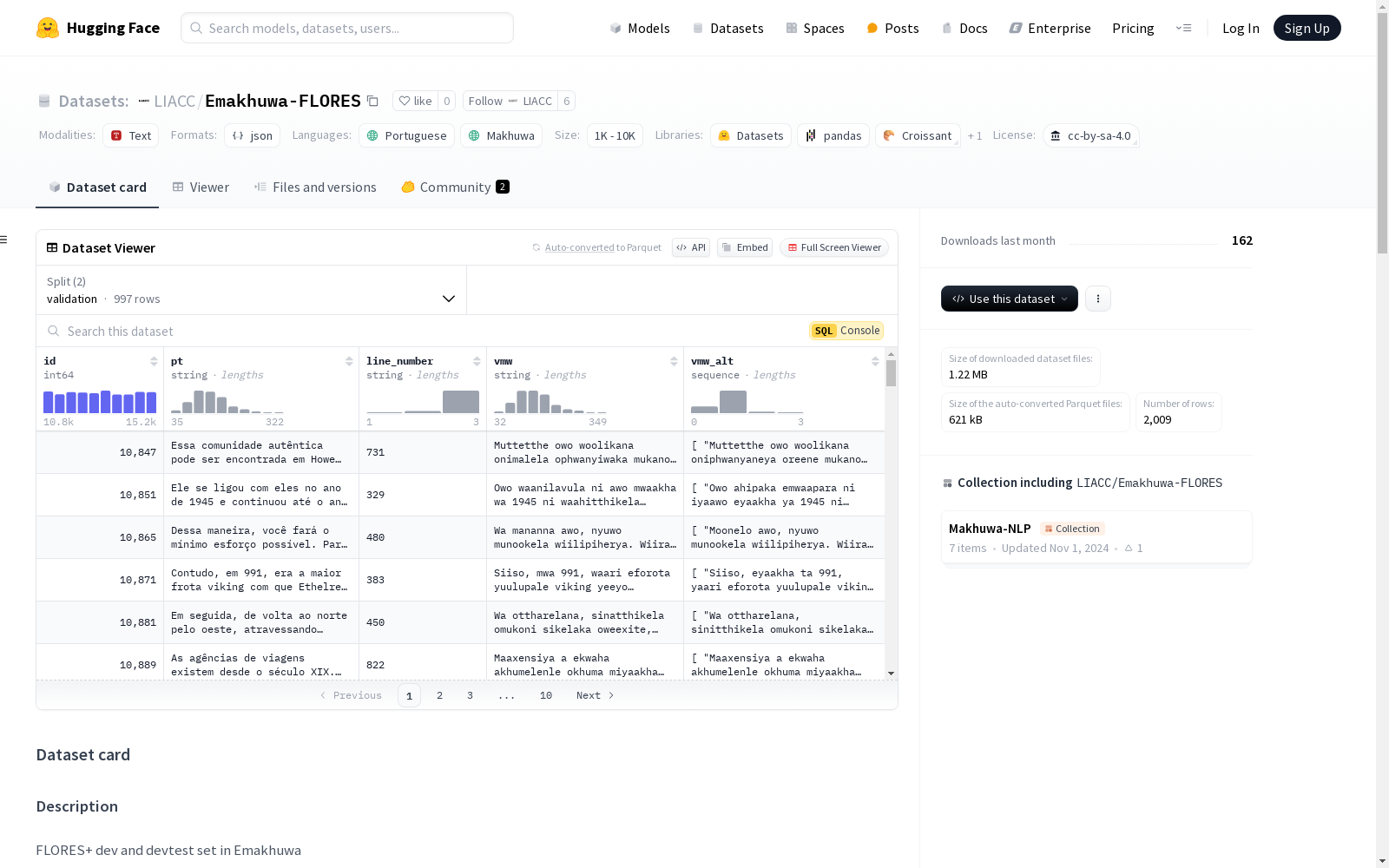Sort the vmw_alt column

875,361
